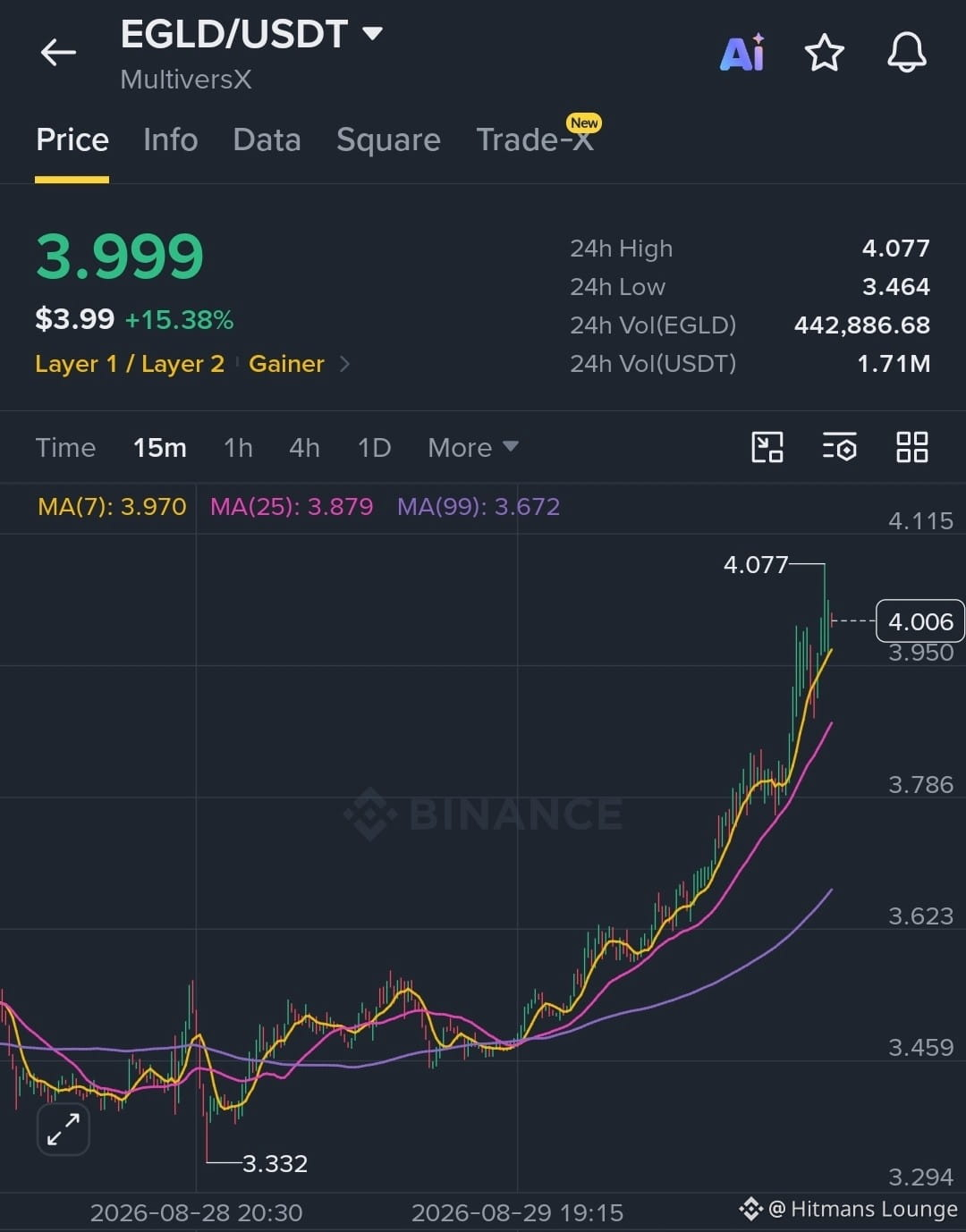Tap the MA(7): 3.970 indicator label
This screenshot has width=966, height=1232.
pyautogui.click(x=112, y=507)
